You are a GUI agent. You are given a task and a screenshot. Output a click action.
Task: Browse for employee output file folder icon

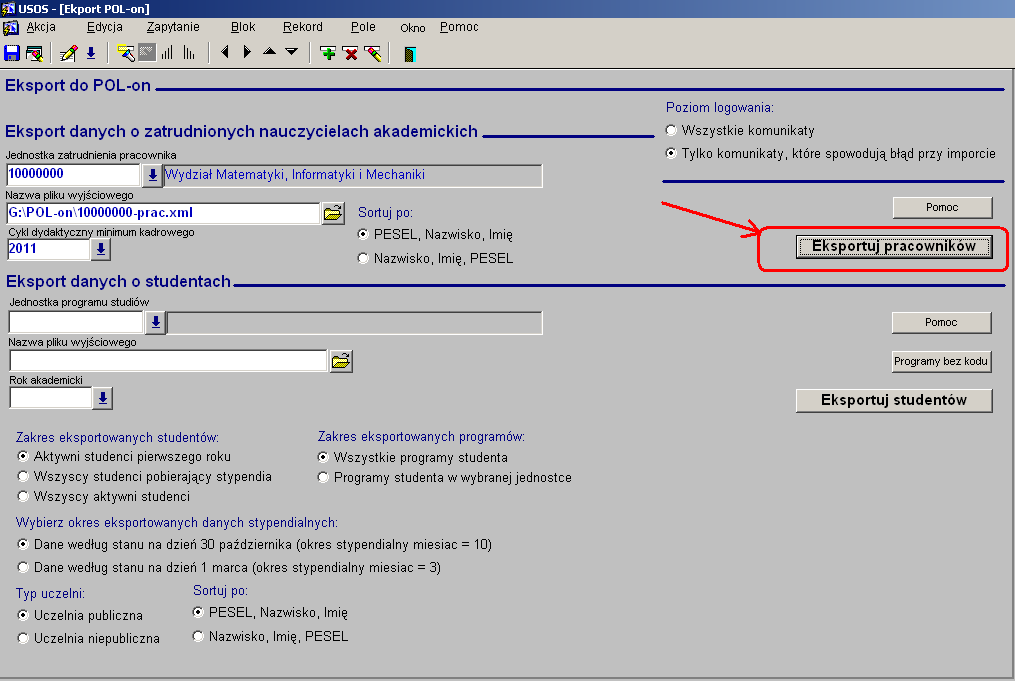click(333, 212)
